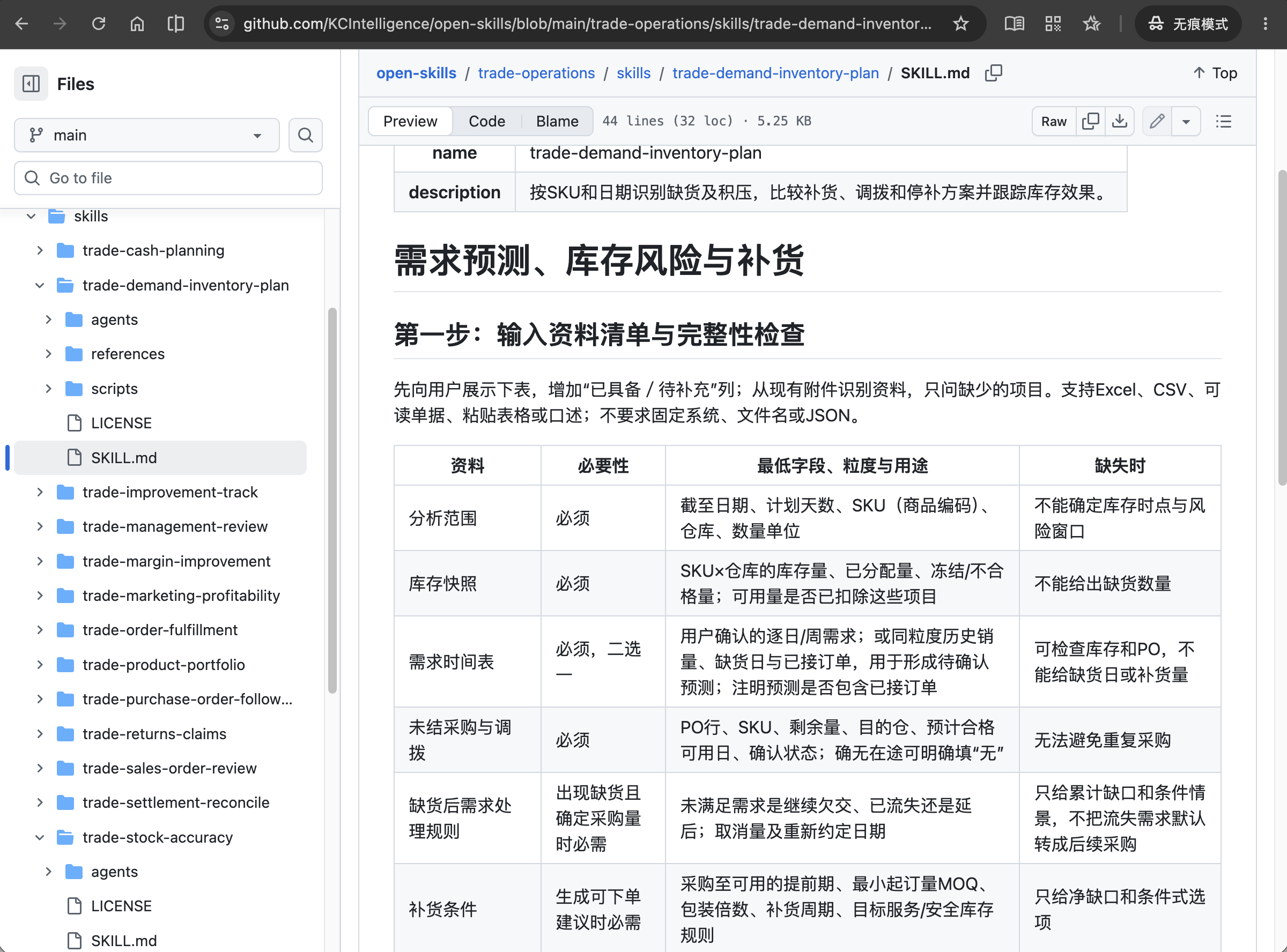Viewport: 1287px width, 952px height.
Task: Switch to the Code tab
Action: pos(487,121)
